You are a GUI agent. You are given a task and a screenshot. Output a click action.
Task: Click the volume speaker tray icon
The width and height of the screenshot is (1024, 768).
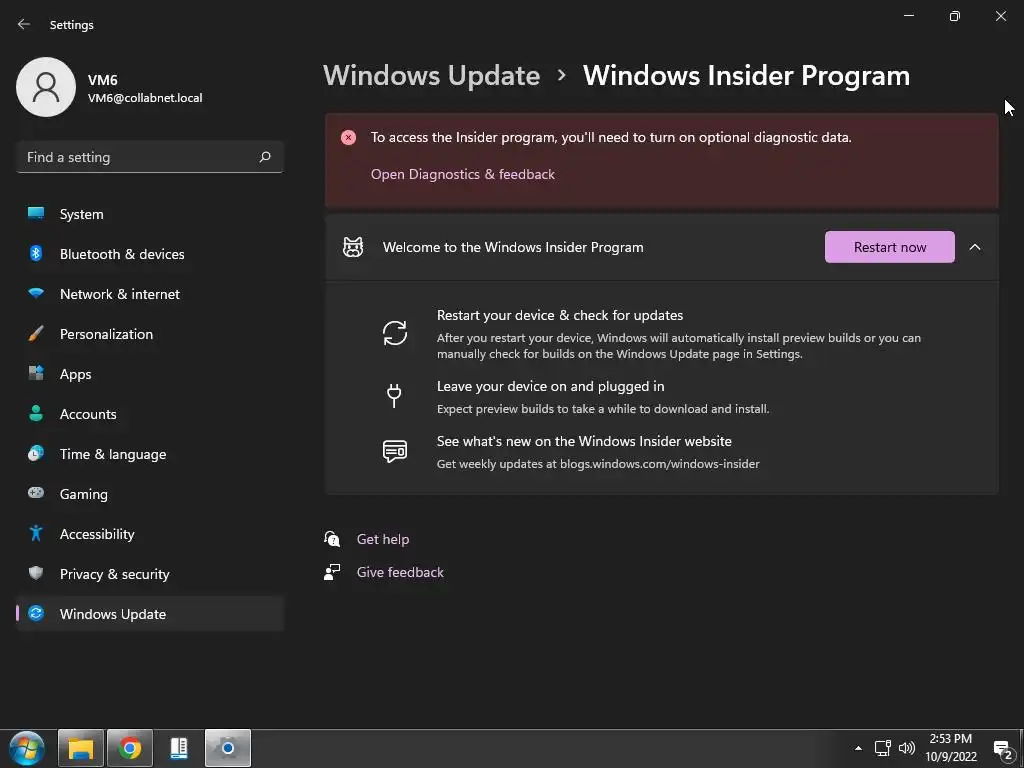tap(906, 748)
